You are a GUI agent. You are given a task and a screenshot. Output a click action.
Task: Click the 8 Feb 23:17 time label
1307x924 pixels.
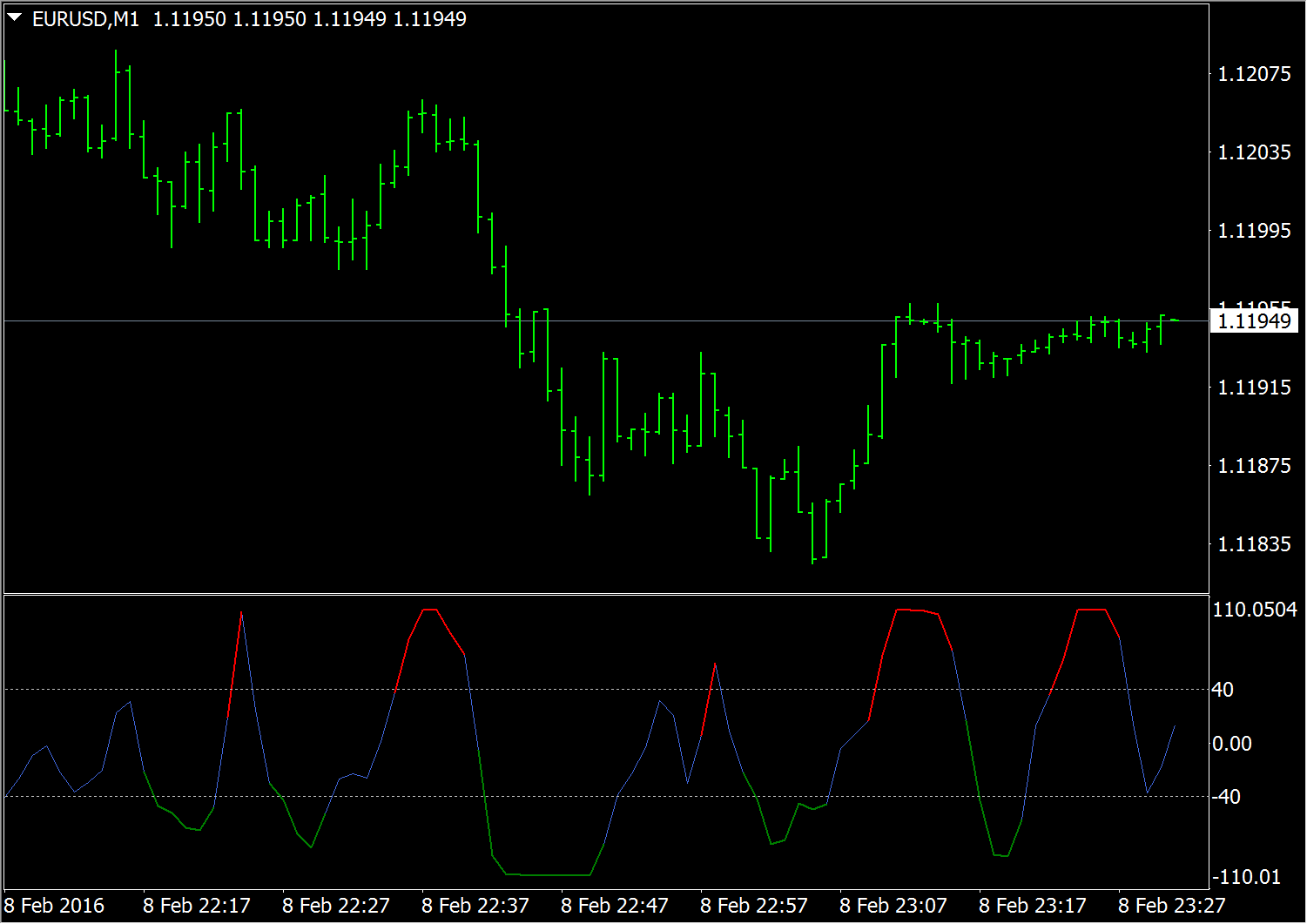coord(1033,906)
